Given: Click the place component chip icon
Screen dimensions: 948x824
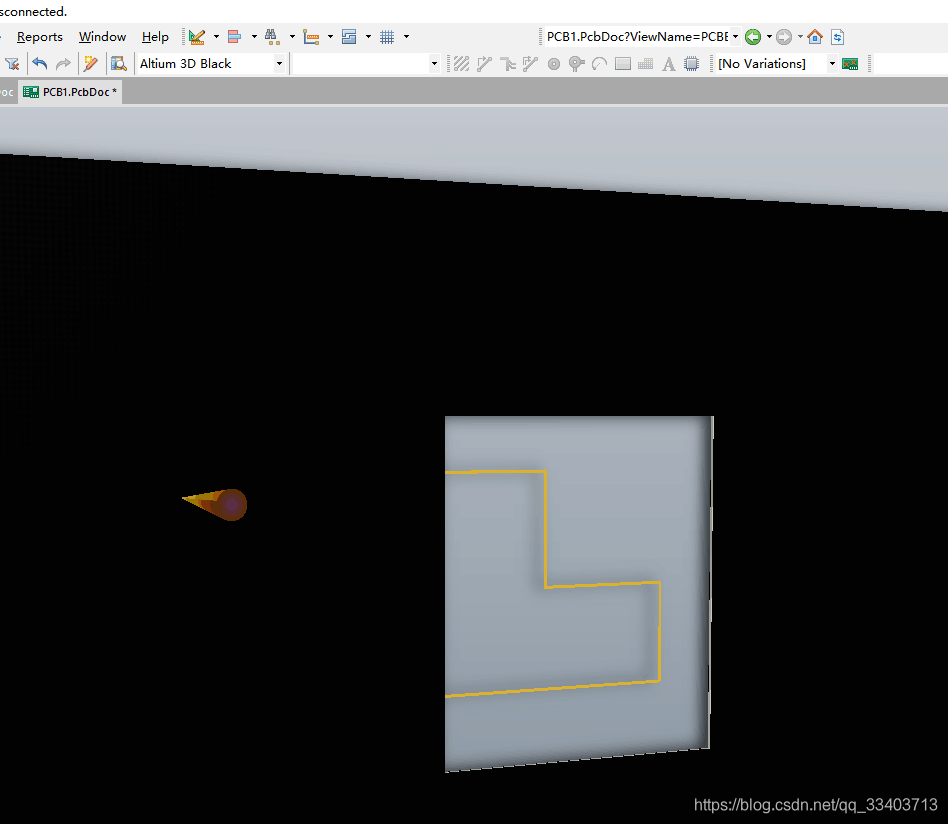Looking at the screenshot, I should point(692,63).
